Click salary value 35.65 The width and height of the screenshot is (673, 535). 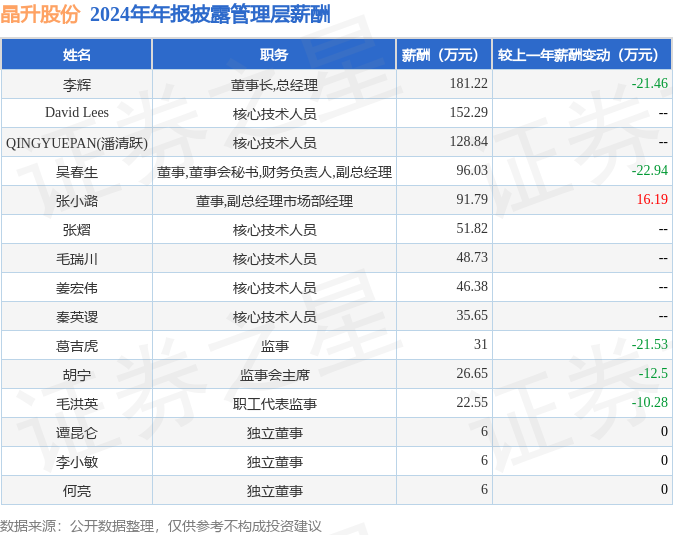(x=472, y=315)
